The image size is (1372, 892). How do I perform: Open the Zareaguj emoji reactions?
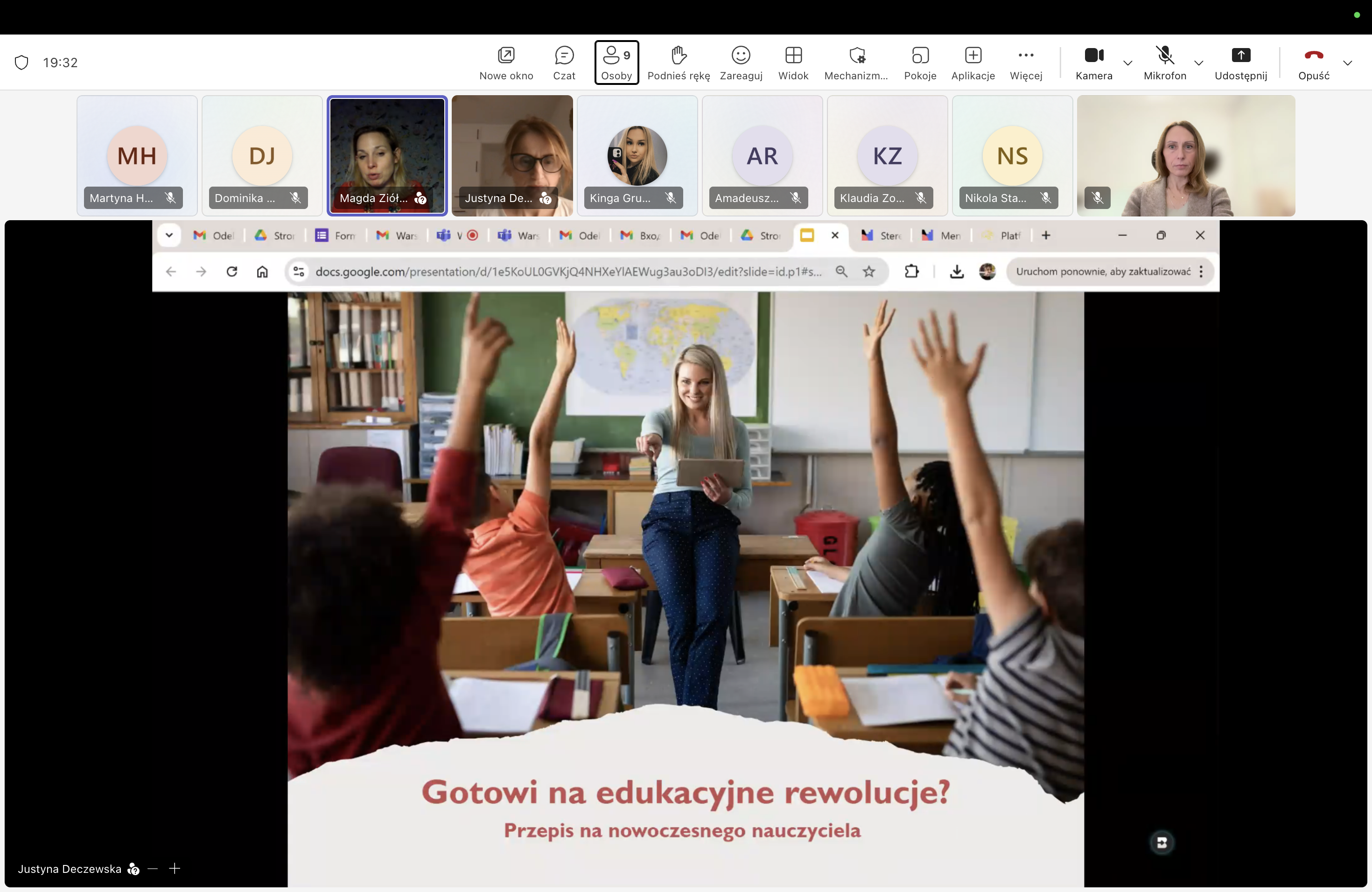click(x=740, y=62)
